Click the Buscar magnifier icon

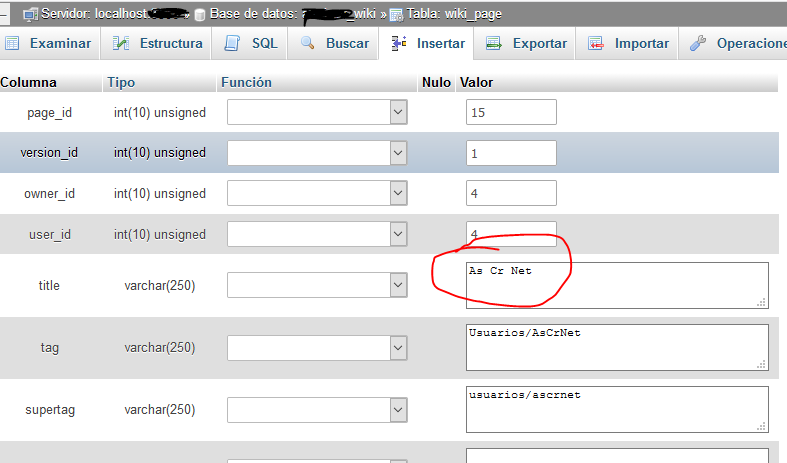click(308, 44)
